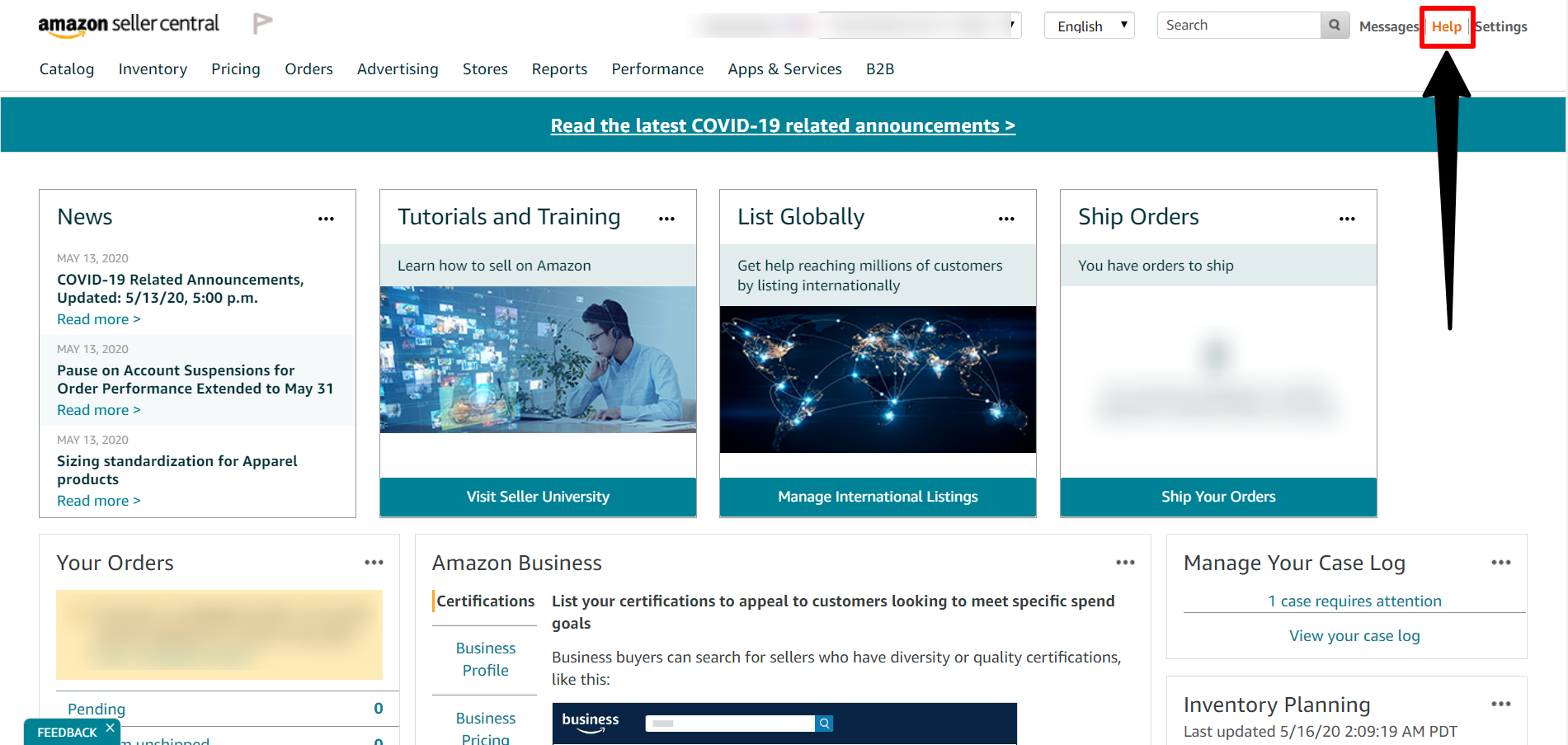Open the Inventory menu
The height and width of the screenshot is (745, 1568).
click(x=153, y=69)
